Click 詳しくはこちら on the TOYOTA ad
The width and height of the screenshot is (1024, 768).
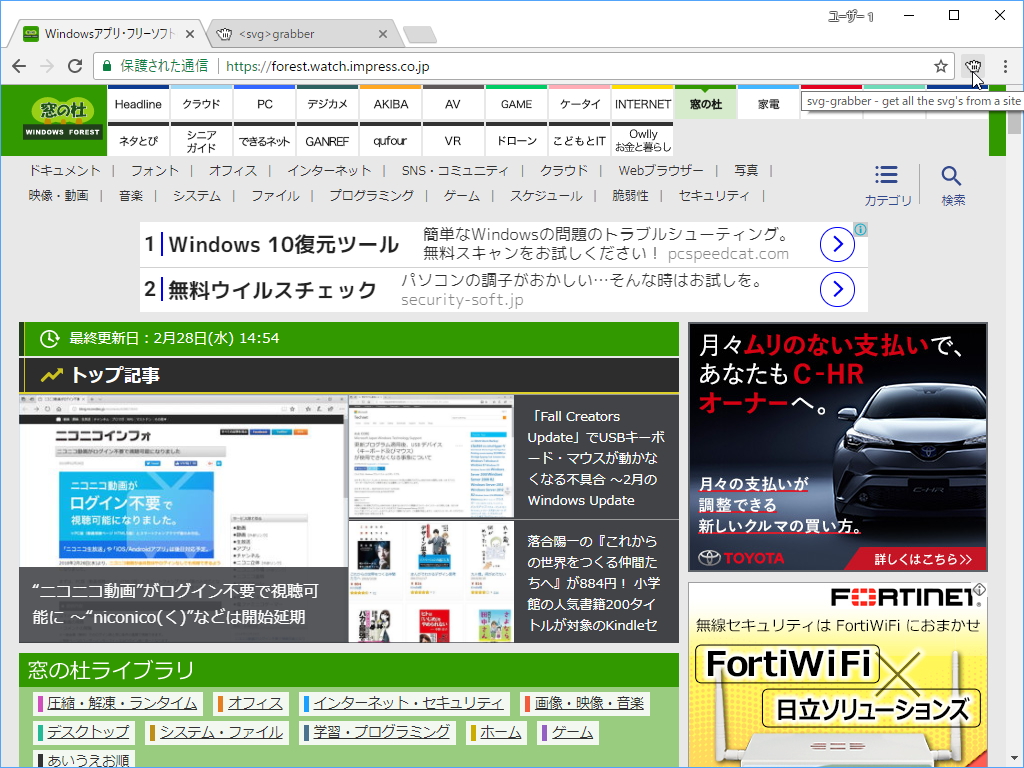pyautogui.click(x=925, y=559)
